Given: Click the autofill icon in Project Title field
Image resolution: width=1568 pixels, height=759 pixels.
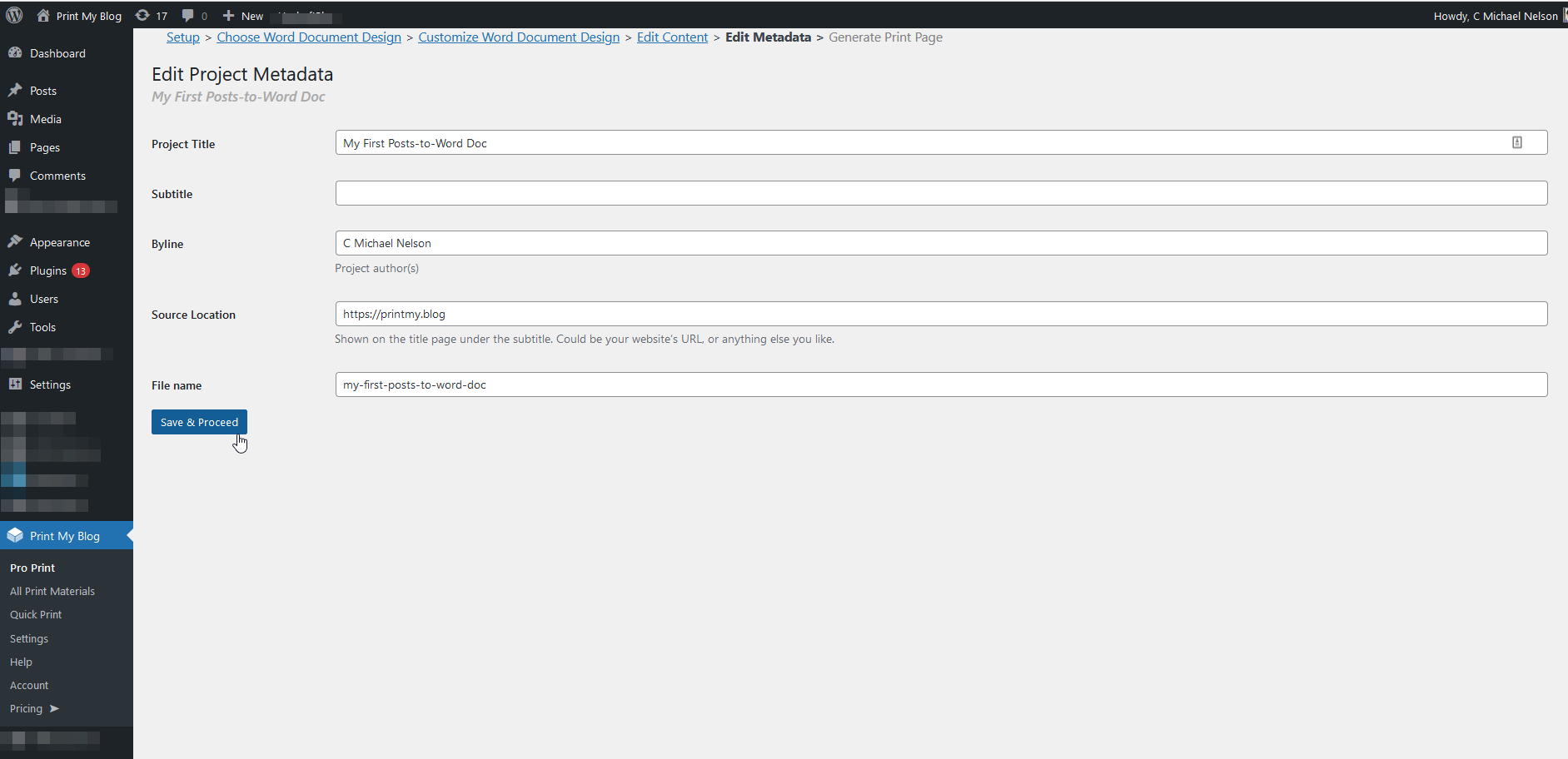Looking at the screenshot, I should point(1516,142).
